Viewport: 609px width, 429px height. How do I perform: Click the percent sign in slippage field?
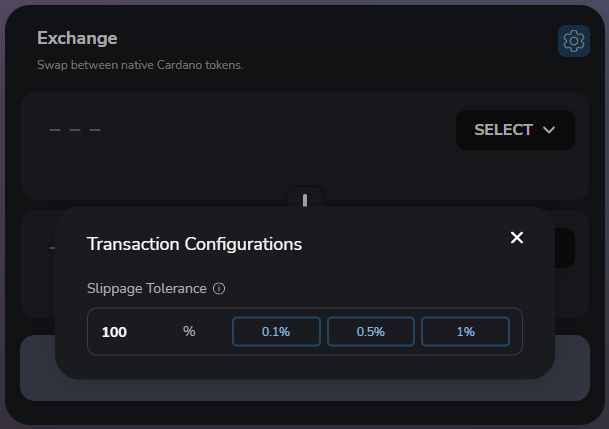click(189, 331)
